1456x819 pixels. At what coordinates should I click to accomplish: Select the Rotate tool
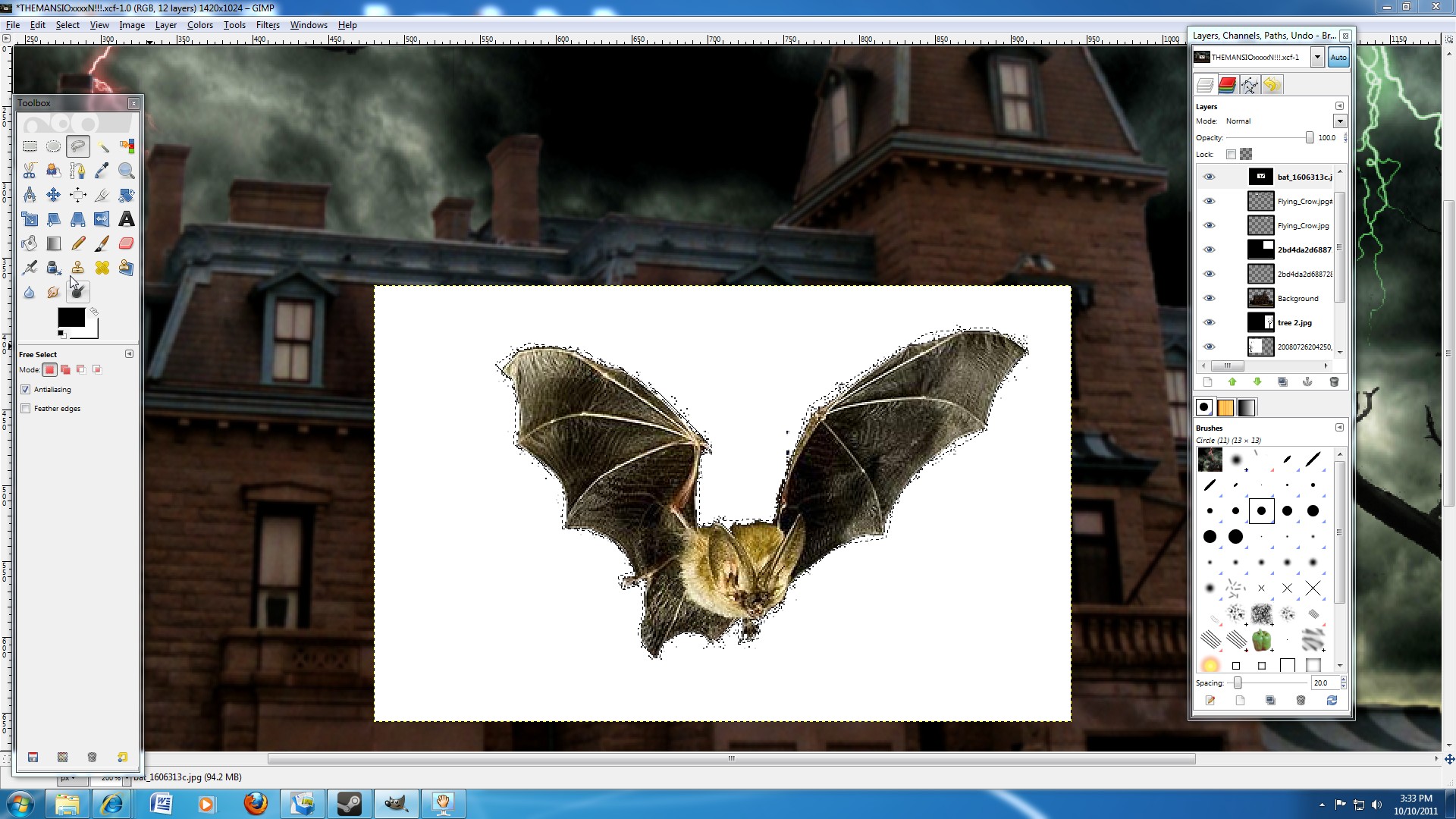pyautogui.click(x=127, y=195)
